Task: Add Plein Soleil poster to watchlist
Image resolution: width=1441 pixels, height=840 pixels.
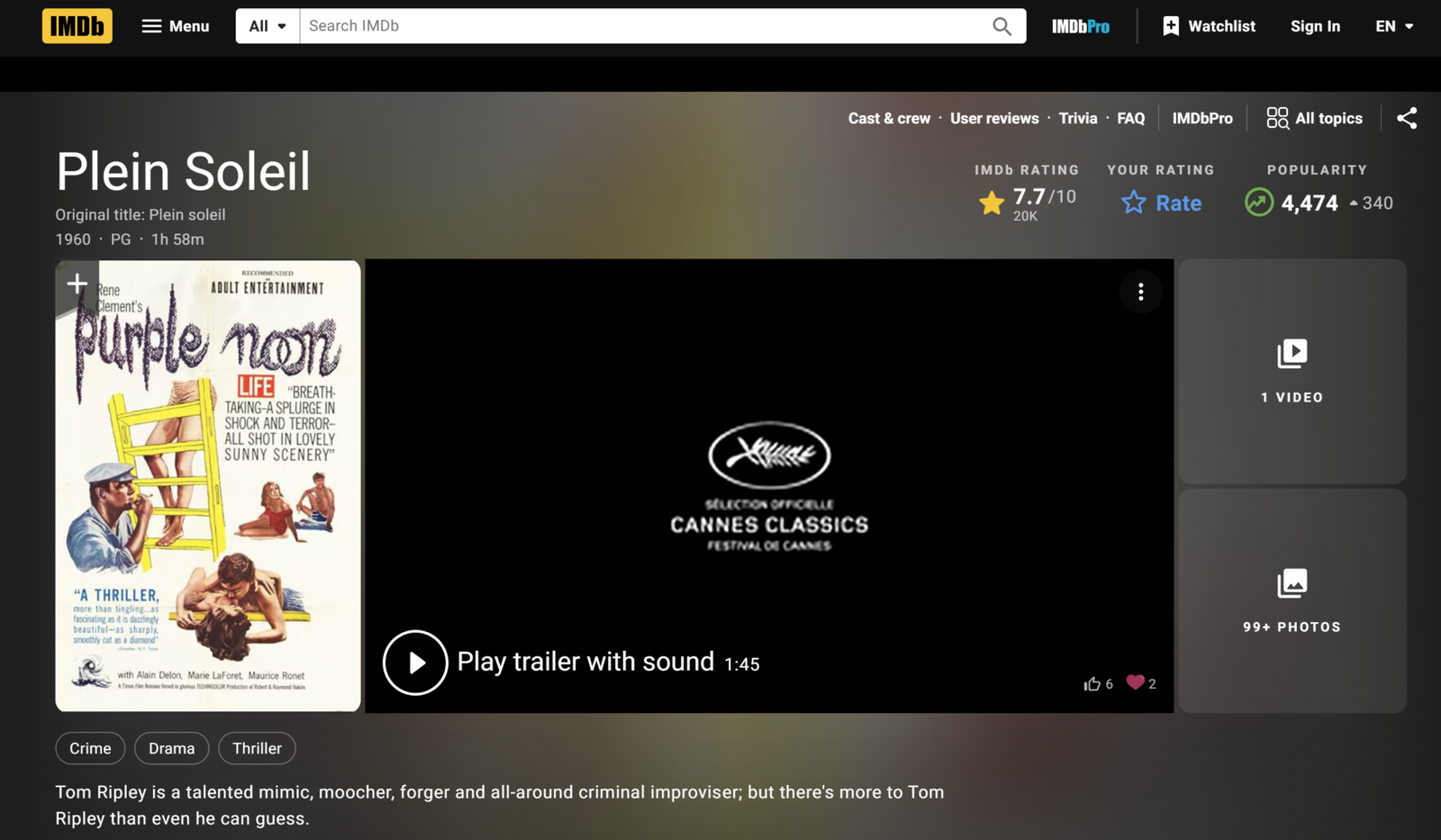Action: 77,285
